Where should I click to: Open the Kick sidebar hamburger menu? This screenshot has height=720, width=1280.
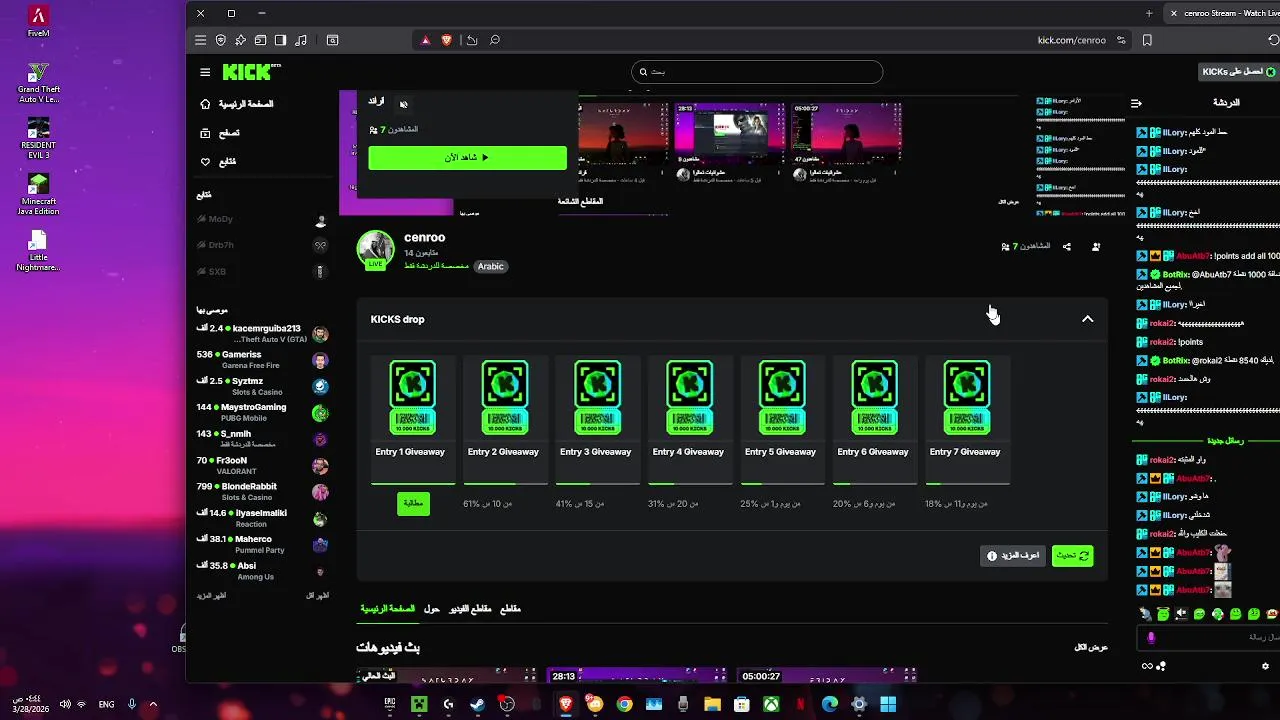coord(205,72)
